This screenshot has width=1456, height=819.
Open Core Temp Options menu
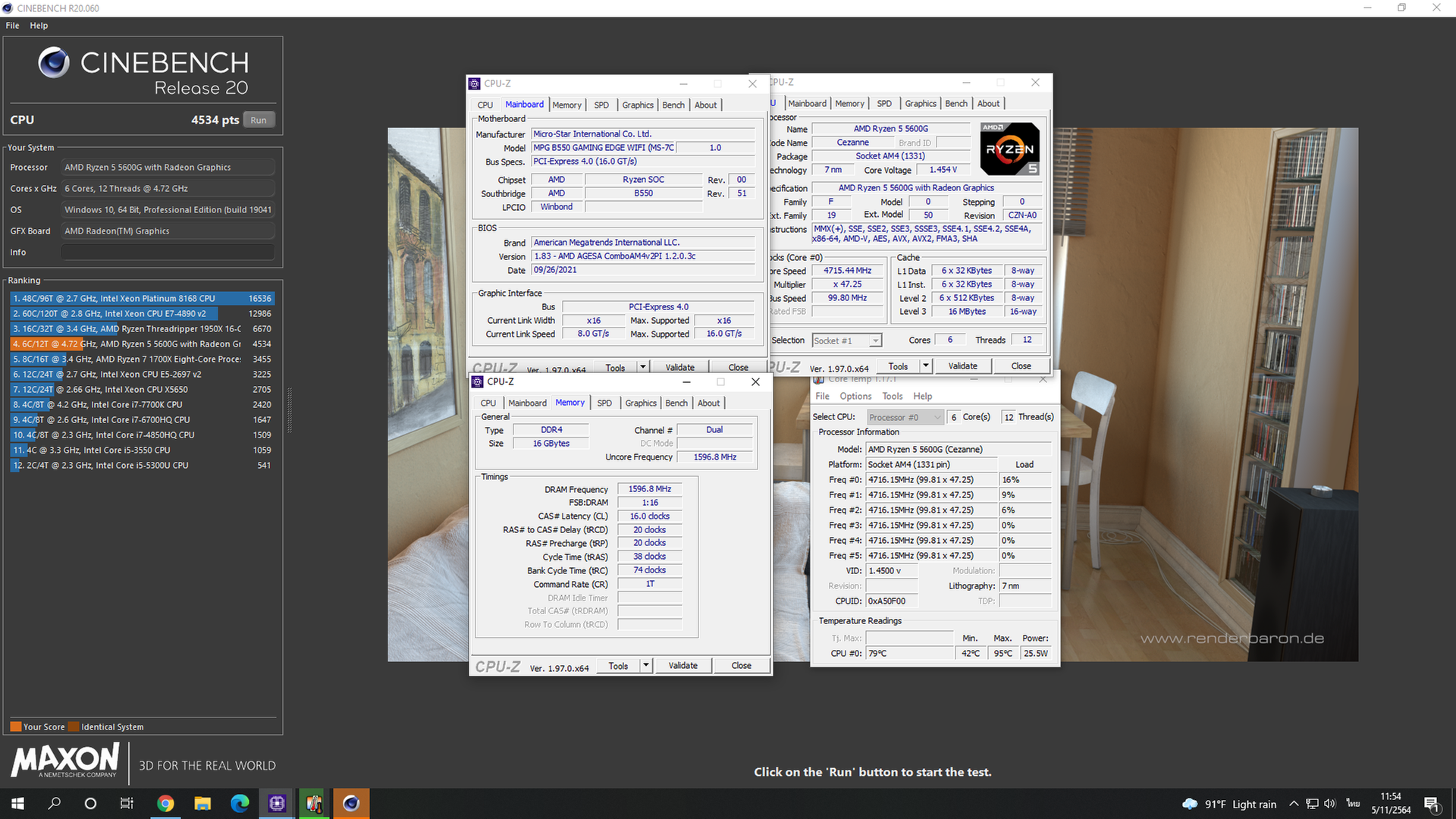855,396
